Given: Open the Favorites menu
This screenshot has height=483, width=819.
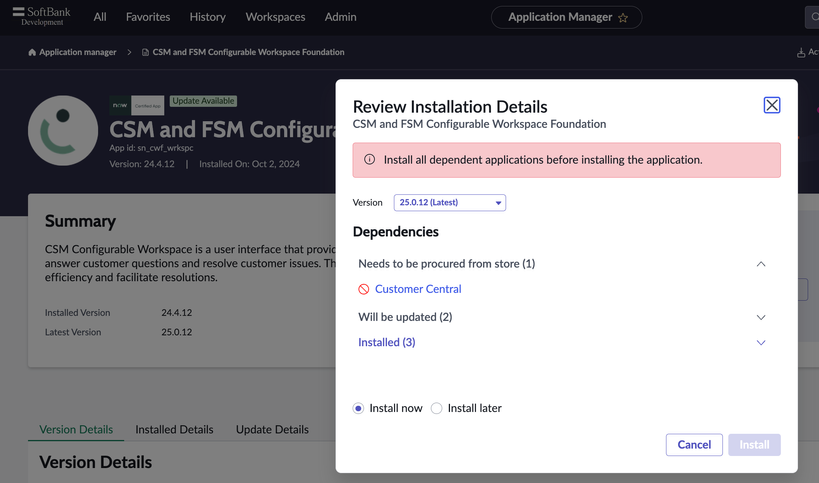Looking at the screenshot, I should click(x=148, y=17).
